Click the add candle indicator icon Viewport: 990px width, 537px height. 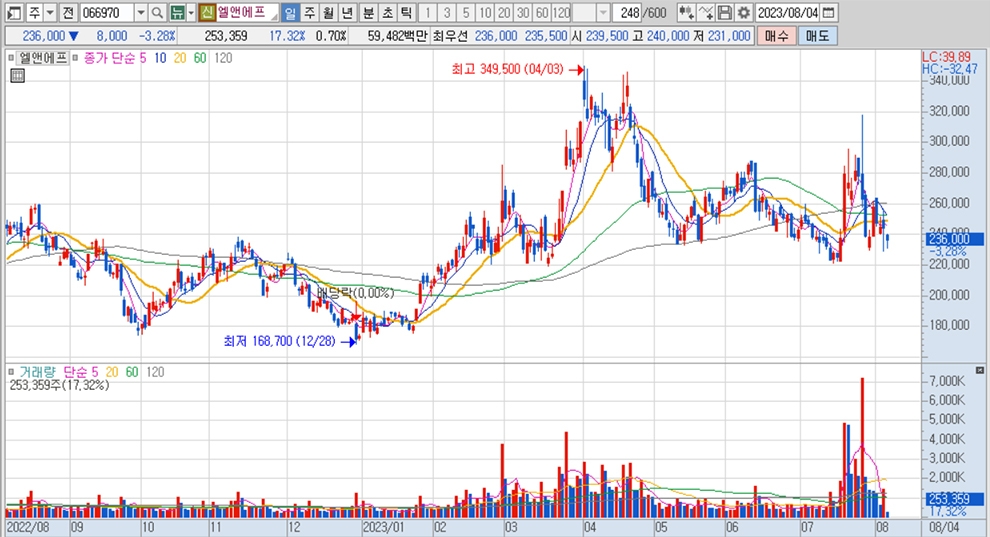pos(686,13)
